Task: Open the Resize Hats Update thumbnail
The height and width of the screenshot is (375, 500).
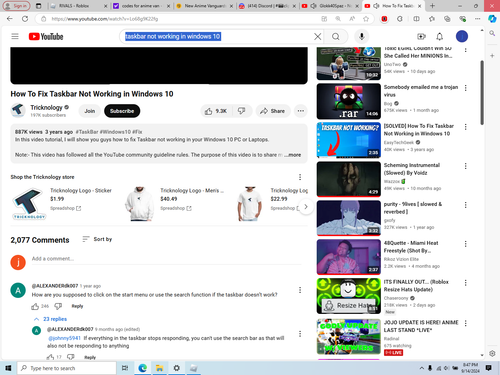Action: point(349,296)
